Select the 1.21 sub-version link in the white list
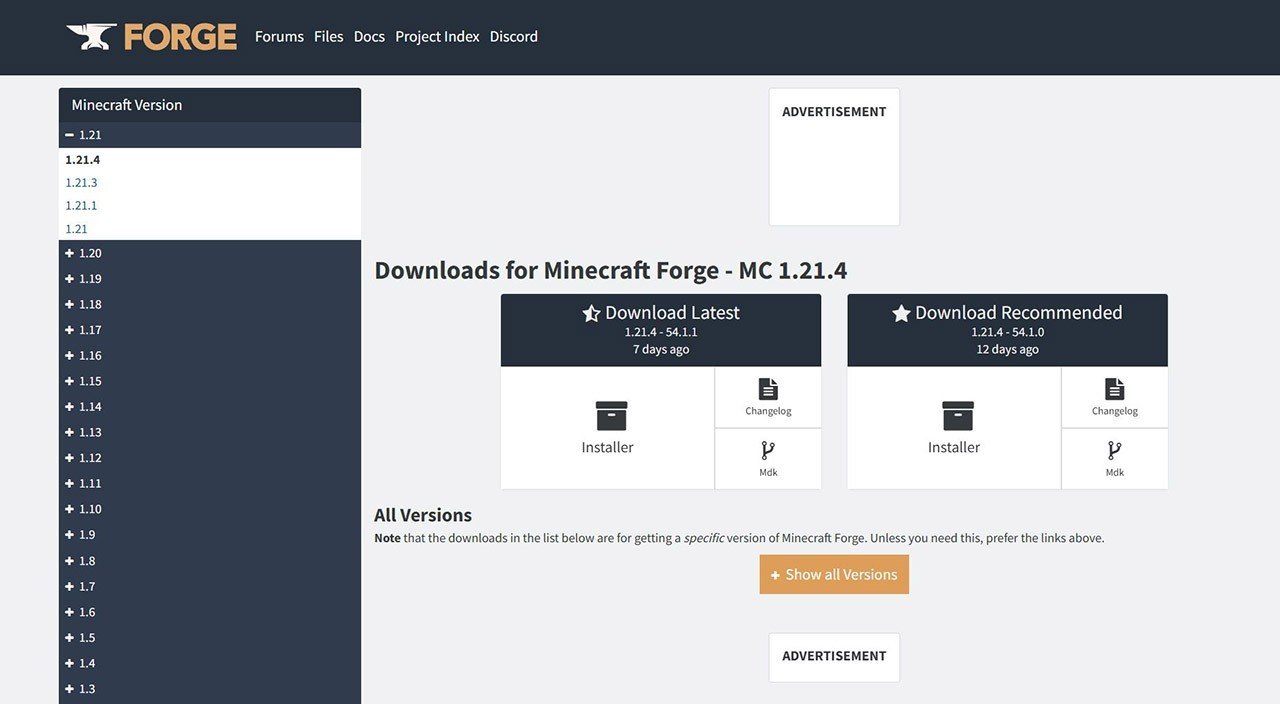1280x704 pixels. point(76,229)
